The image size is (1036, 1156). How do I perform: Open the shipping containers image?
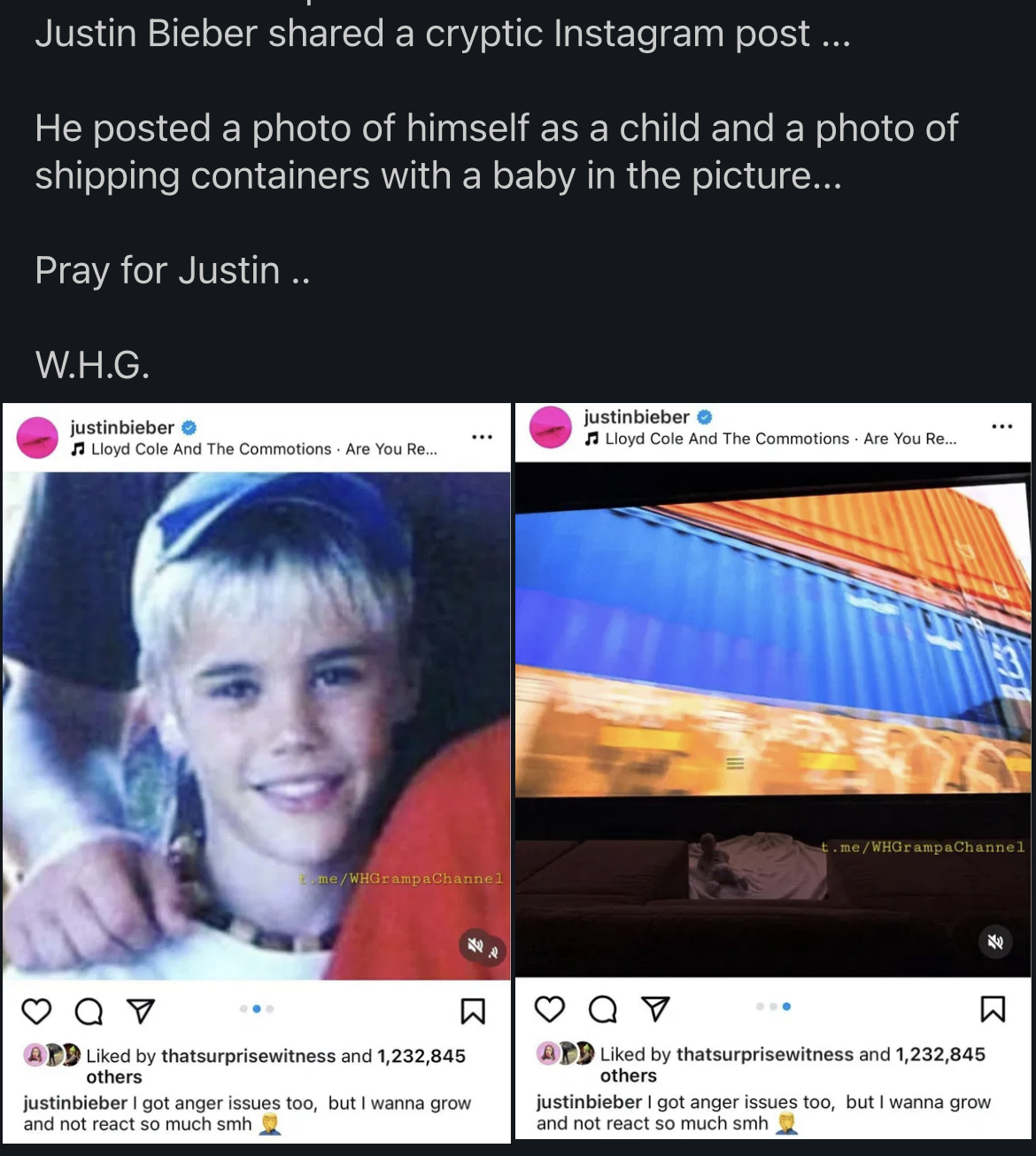coord(773,719)
